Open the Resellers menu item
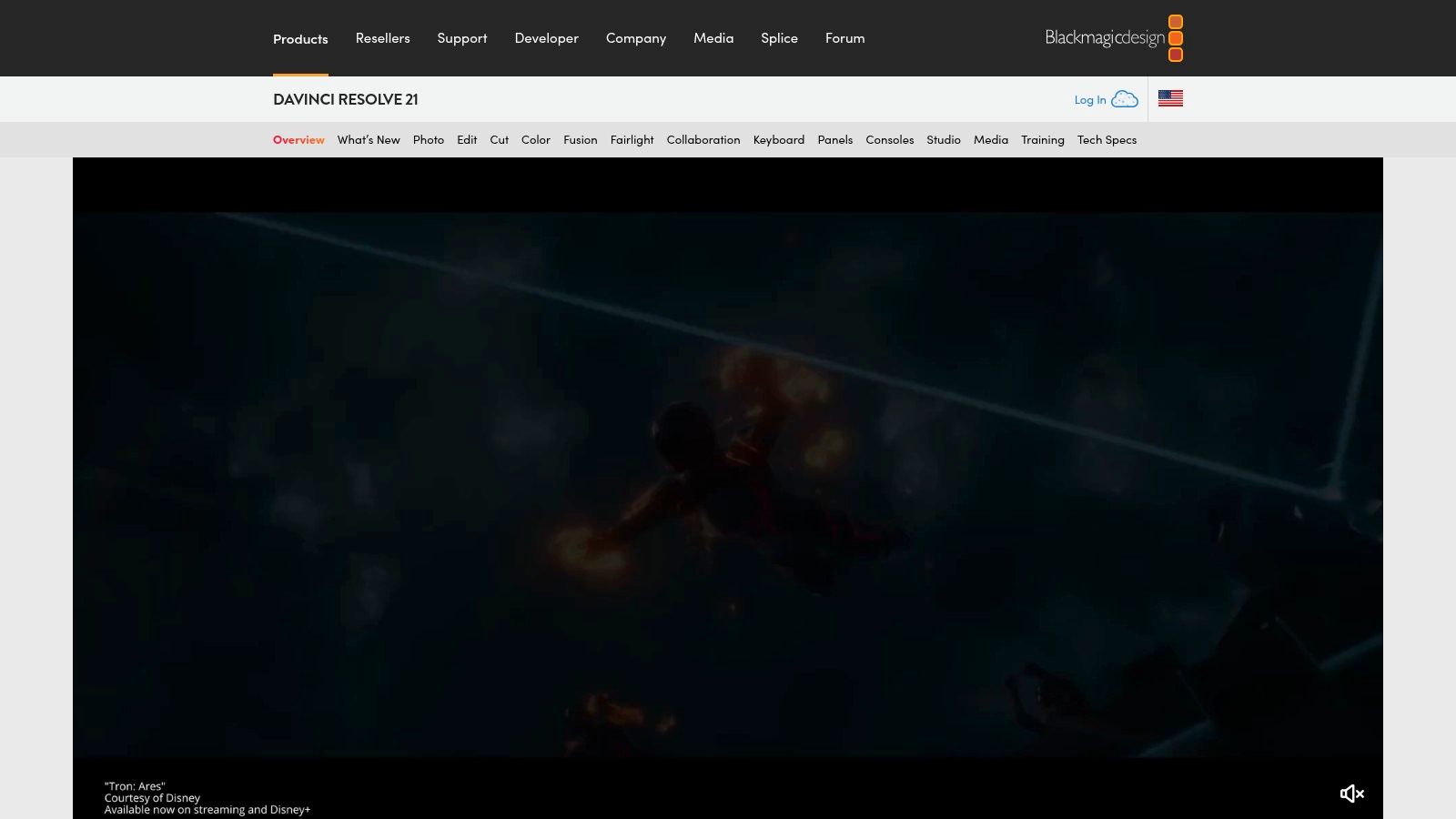This screenshot has height=819, width=1456. [382, 38]
